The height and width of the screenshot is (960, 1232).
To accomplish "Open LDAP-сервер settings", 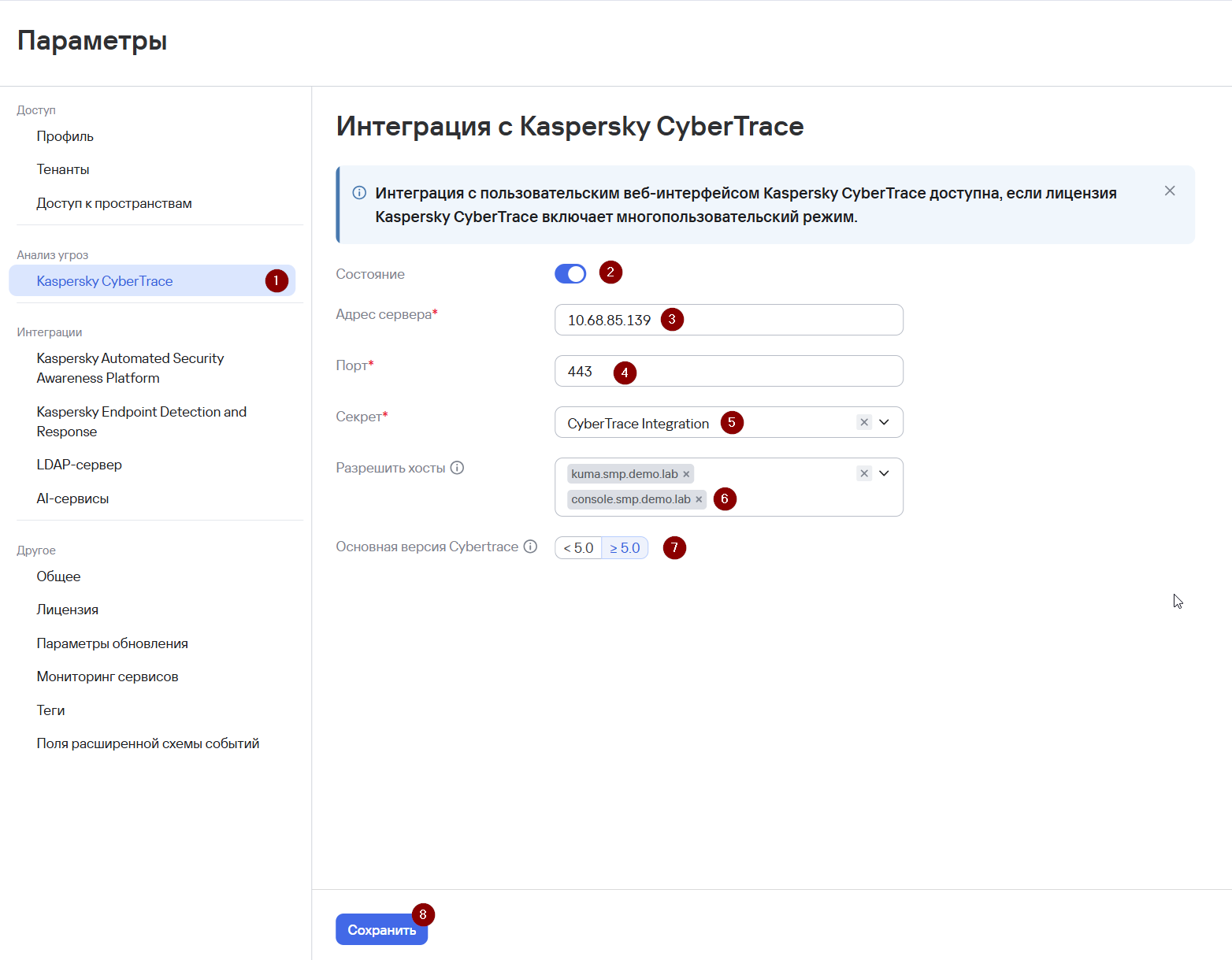I will (x=80, y=465).
